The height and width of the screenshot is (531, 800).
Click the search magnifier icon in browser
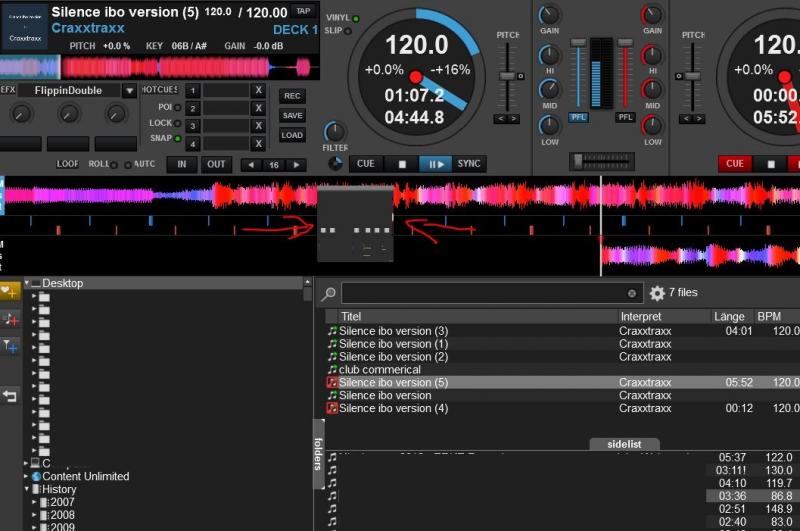click(329, 293)
